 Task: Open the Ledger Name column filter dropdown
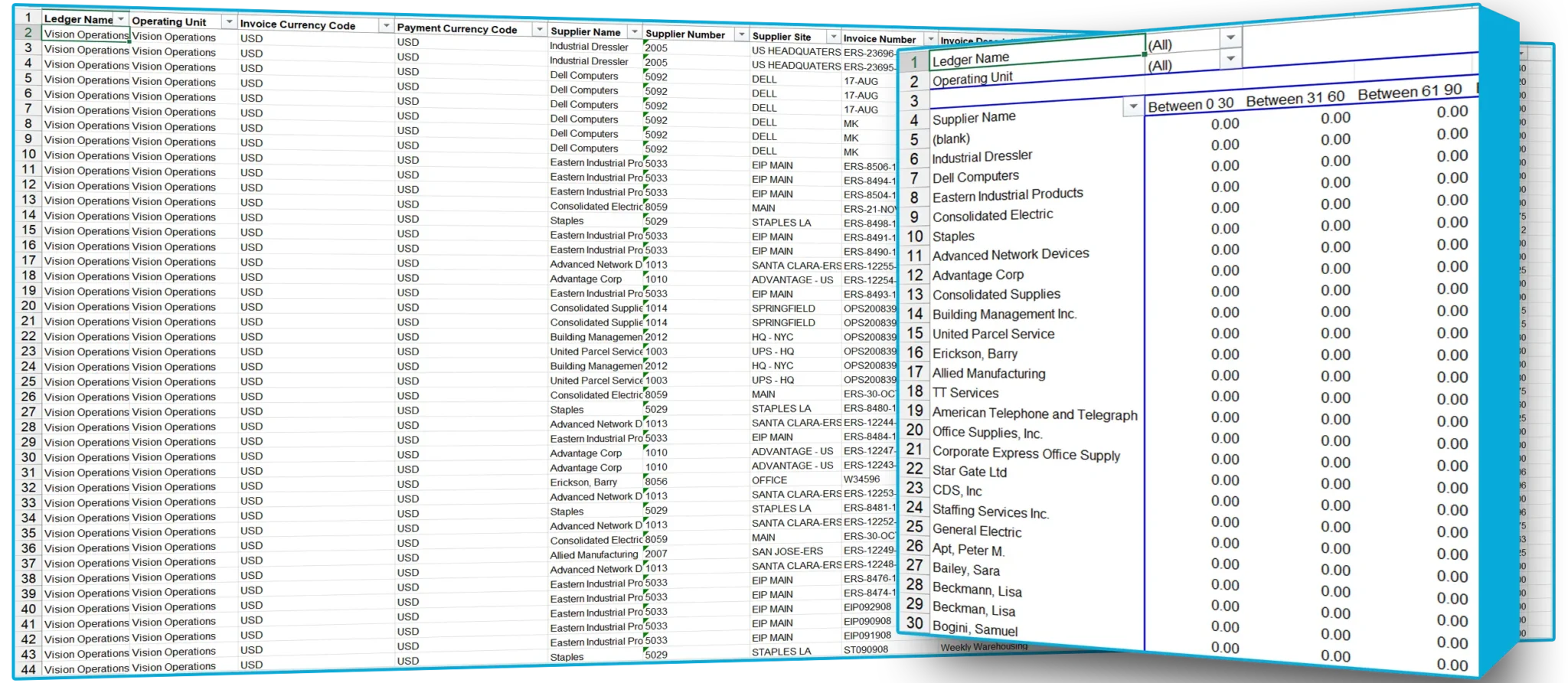pyautogui.click(x=120, y=19)
